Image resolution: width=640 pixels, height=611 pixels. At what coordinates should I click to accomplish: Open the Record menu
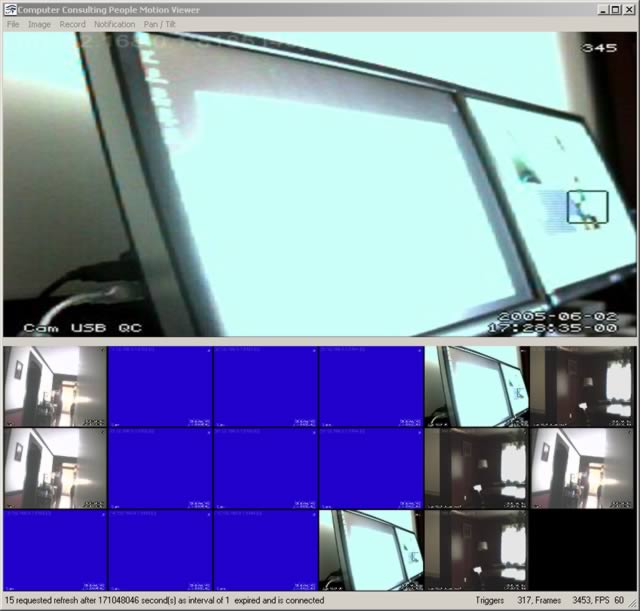pyautogui.click(x=72, y=24)
